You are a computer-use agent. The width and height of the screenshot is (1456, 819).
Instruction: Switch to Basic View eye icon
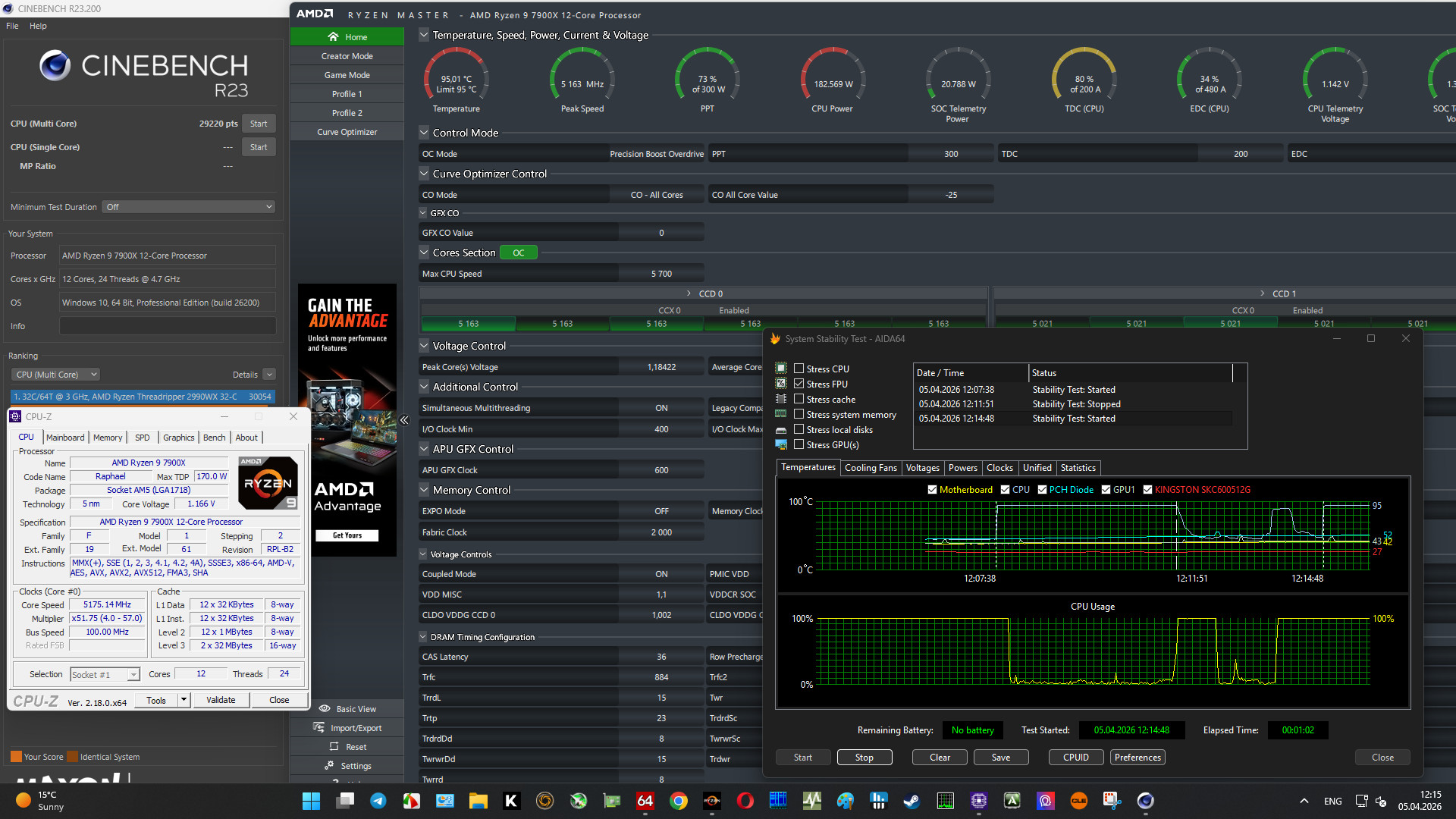325,709
